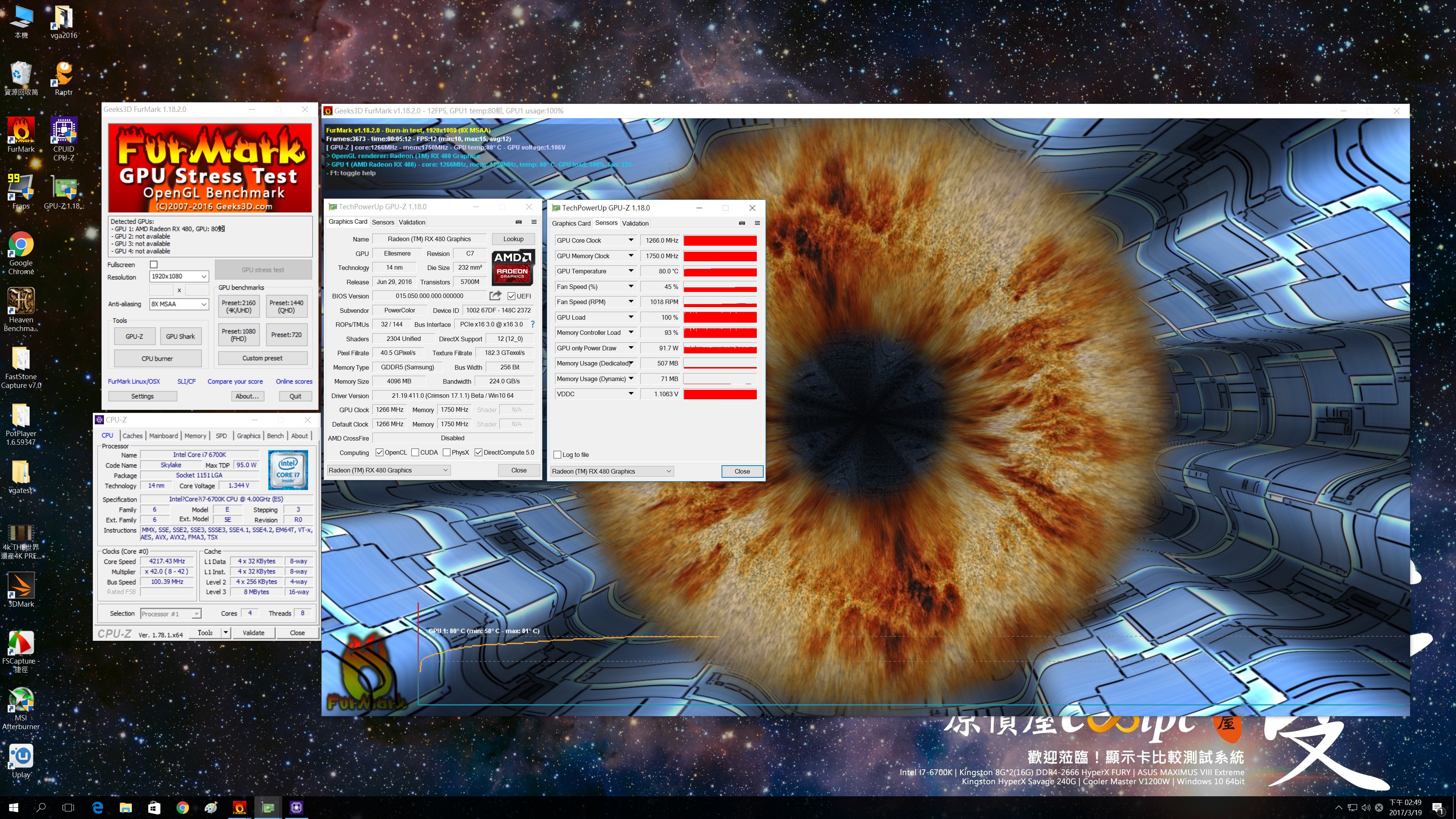Screen dimensions: 1456x819
Task: Open the 3DMark desktop shortcut
Action: [x=21, y=589]
